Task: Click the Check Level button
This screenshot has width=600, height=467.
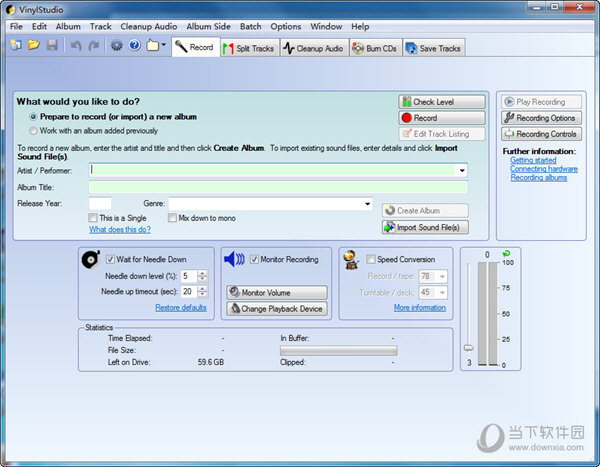Action: pyautogui.click(x=442, y=102)
